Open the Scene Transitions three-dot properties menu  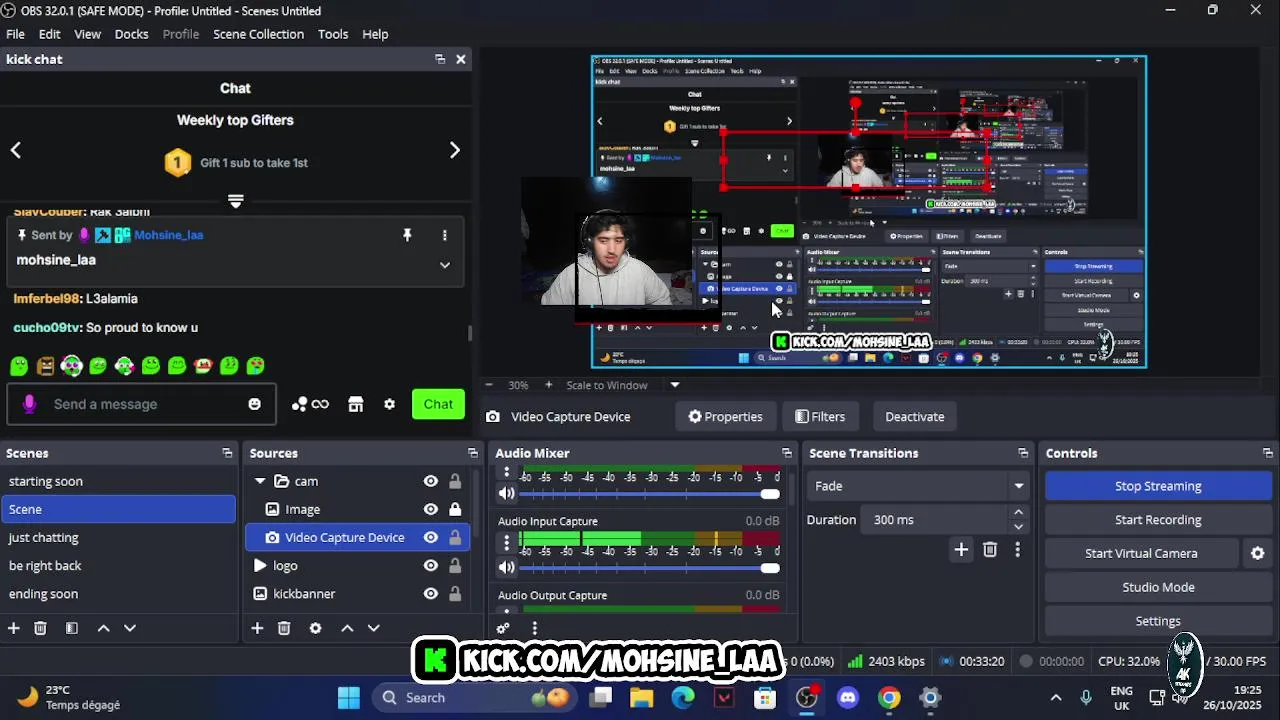pyautogui.click(x=1018, y=549)
